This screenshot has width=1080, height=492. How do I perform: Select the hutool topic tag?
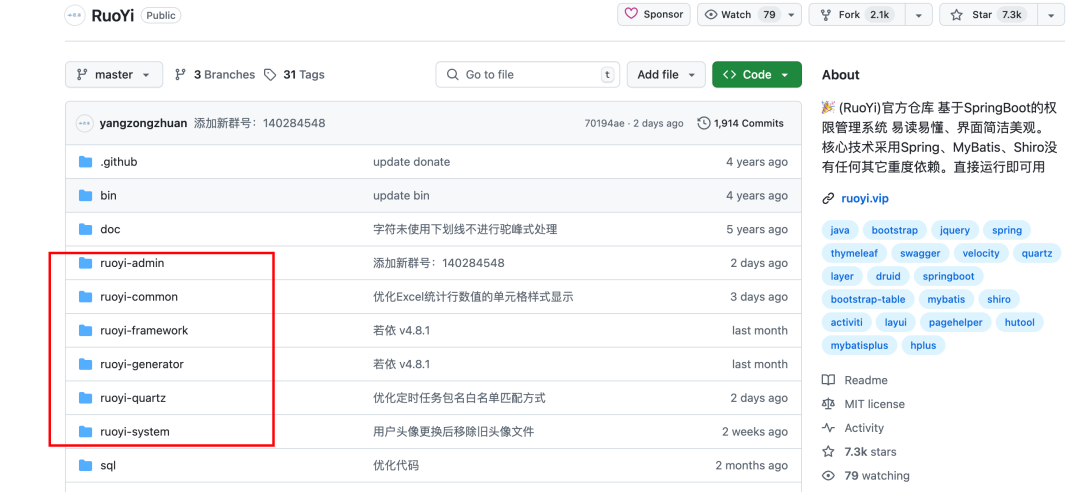click(x=1019, y=322)
